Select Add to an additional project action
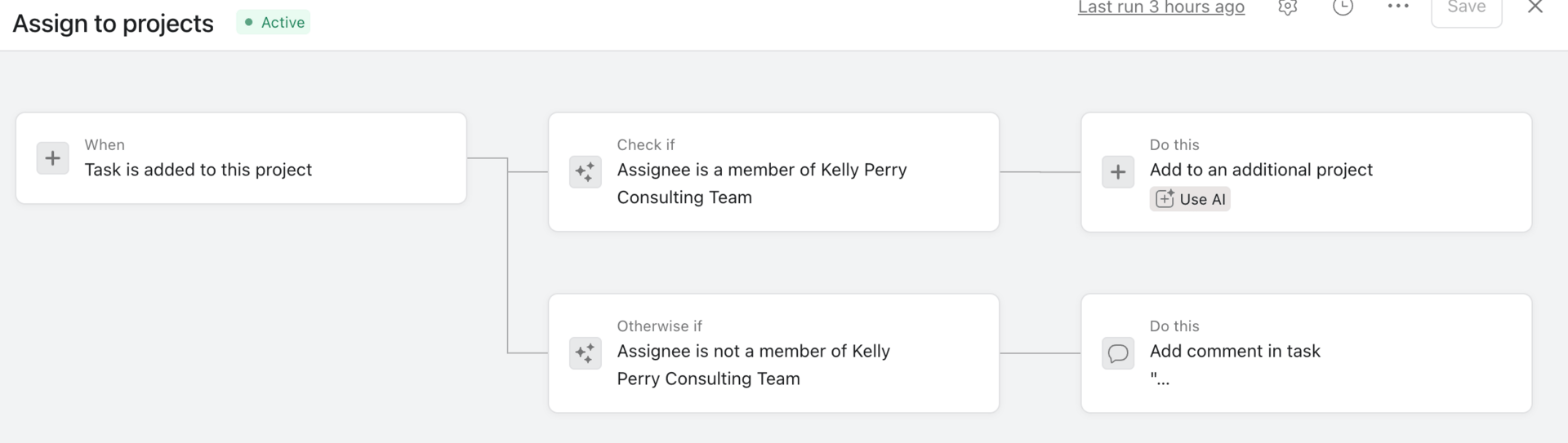 tap(1306, 170)
